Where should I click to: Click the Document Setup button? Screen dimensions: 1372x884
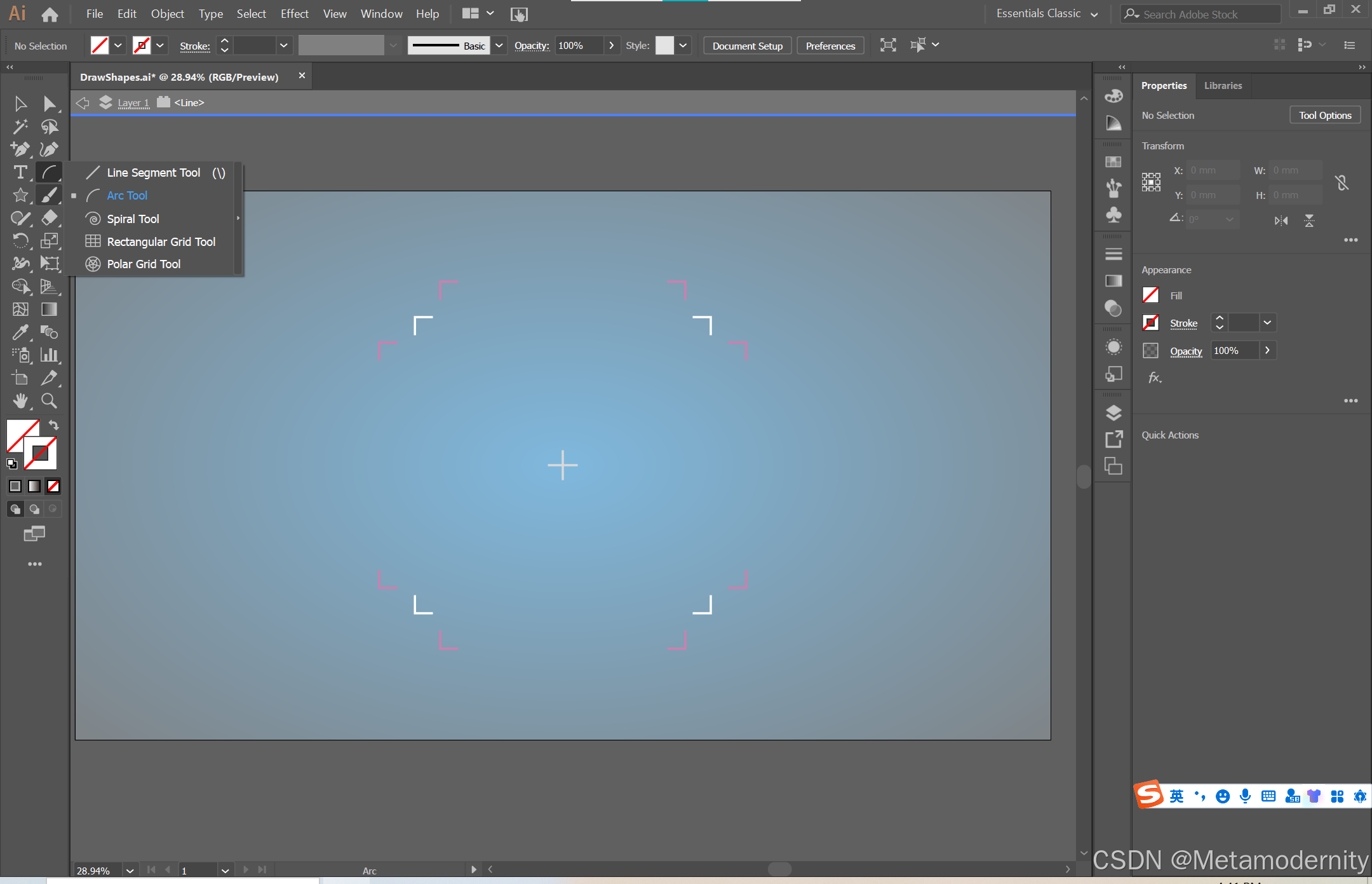click(x=747, y=46)
